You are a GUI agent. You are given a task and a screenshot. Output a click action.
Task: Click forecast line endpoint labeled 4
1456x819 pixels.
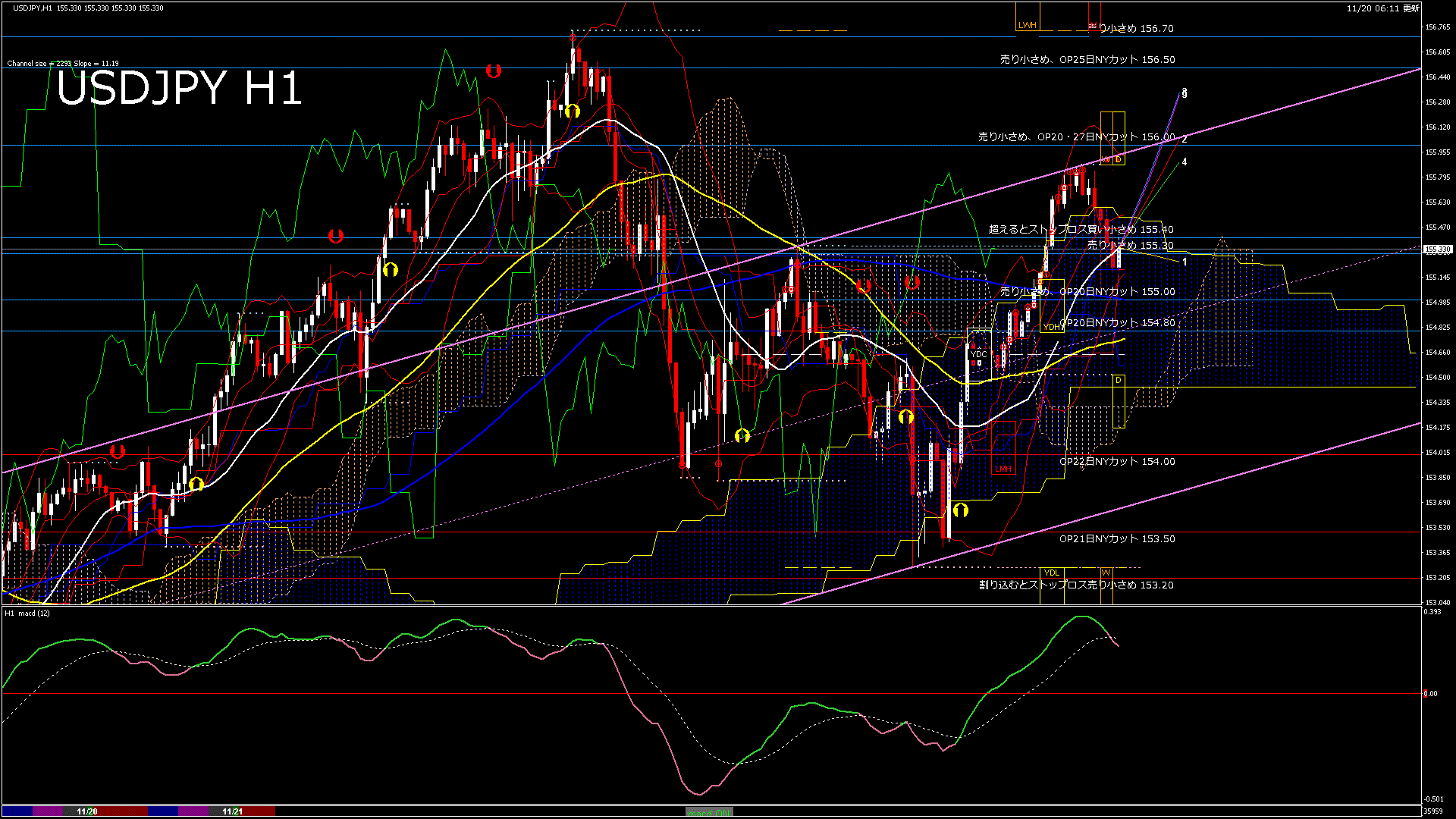coord(1185,162)
